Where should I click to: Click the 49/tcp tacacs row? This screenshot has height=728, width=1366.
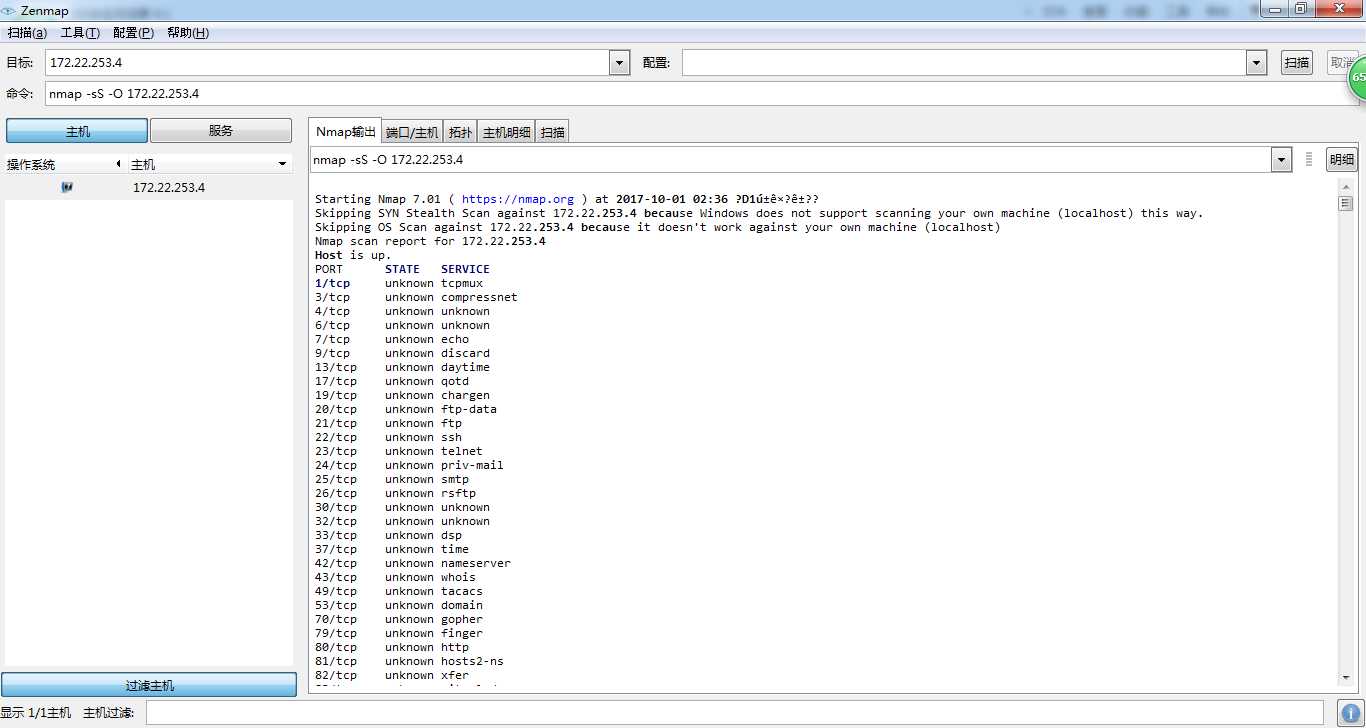click(x=399, y=591)
